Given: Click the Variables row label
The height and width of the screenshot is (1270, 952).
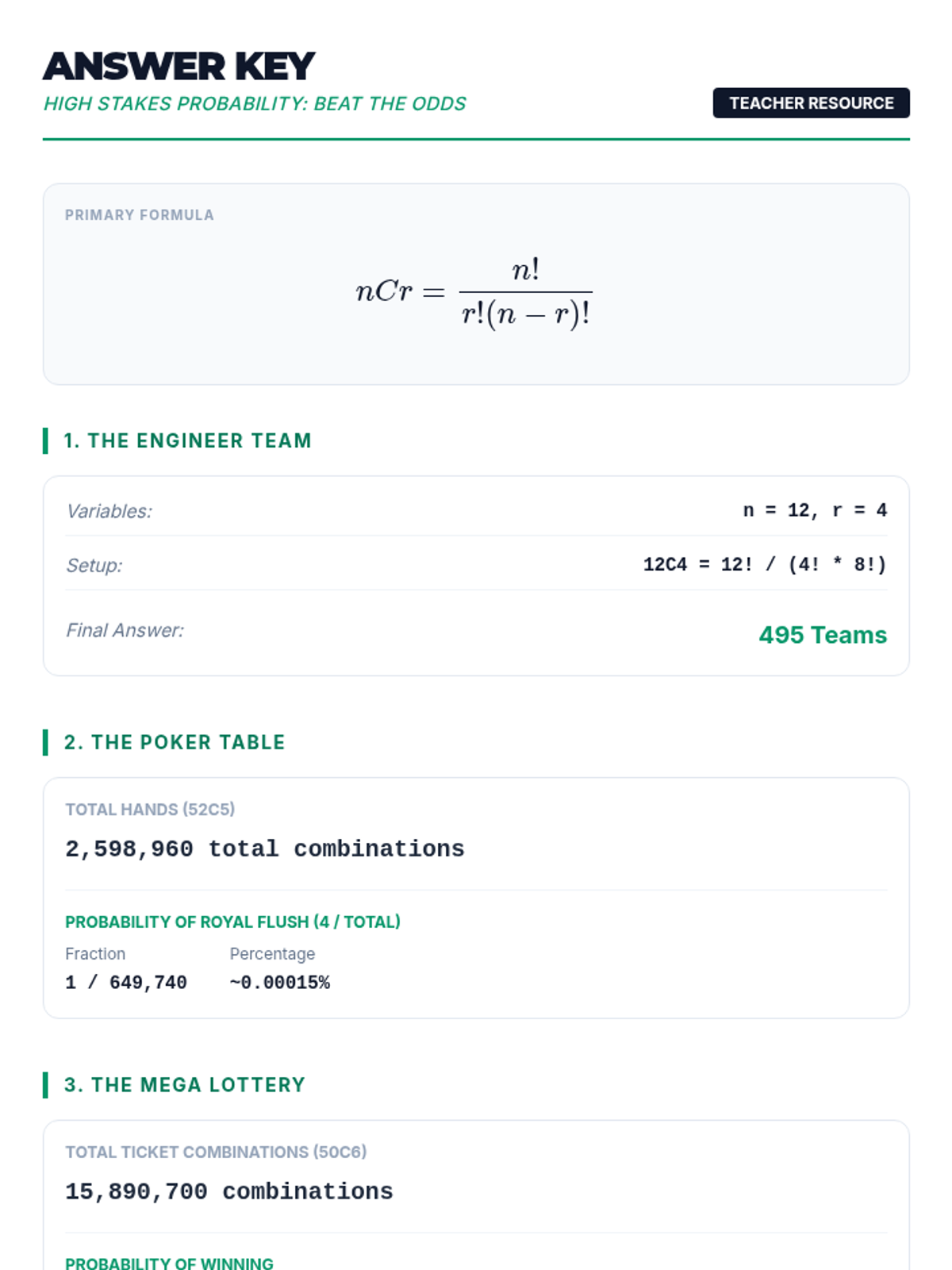Looking at the screenshot, I should (x=109, y=511).
